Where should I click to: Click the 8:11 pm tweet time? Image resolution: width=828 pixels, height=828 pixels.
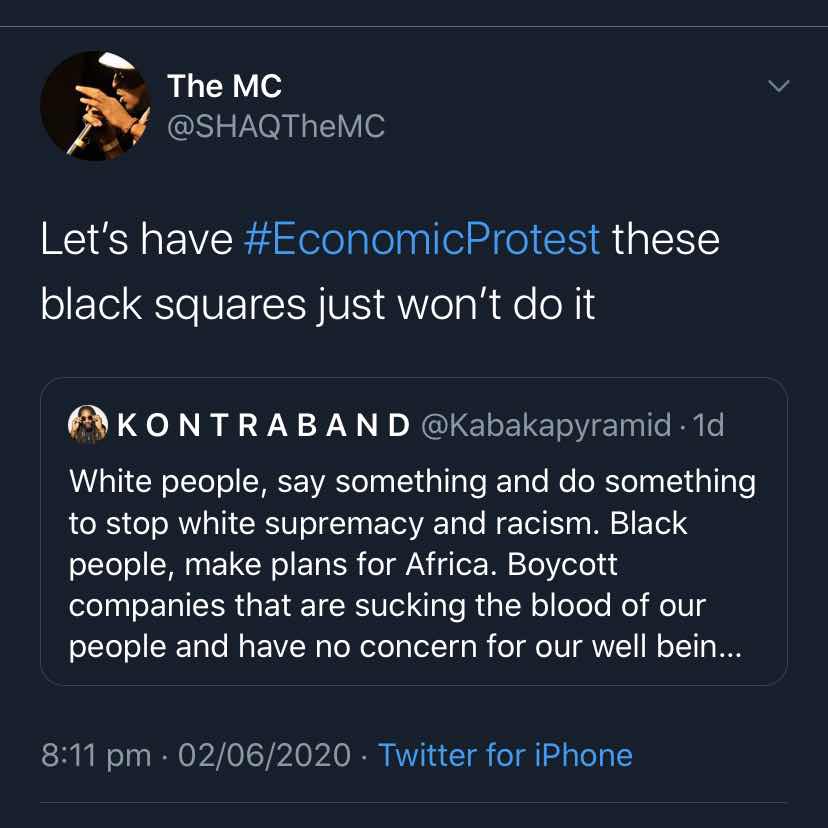[96, 755]
